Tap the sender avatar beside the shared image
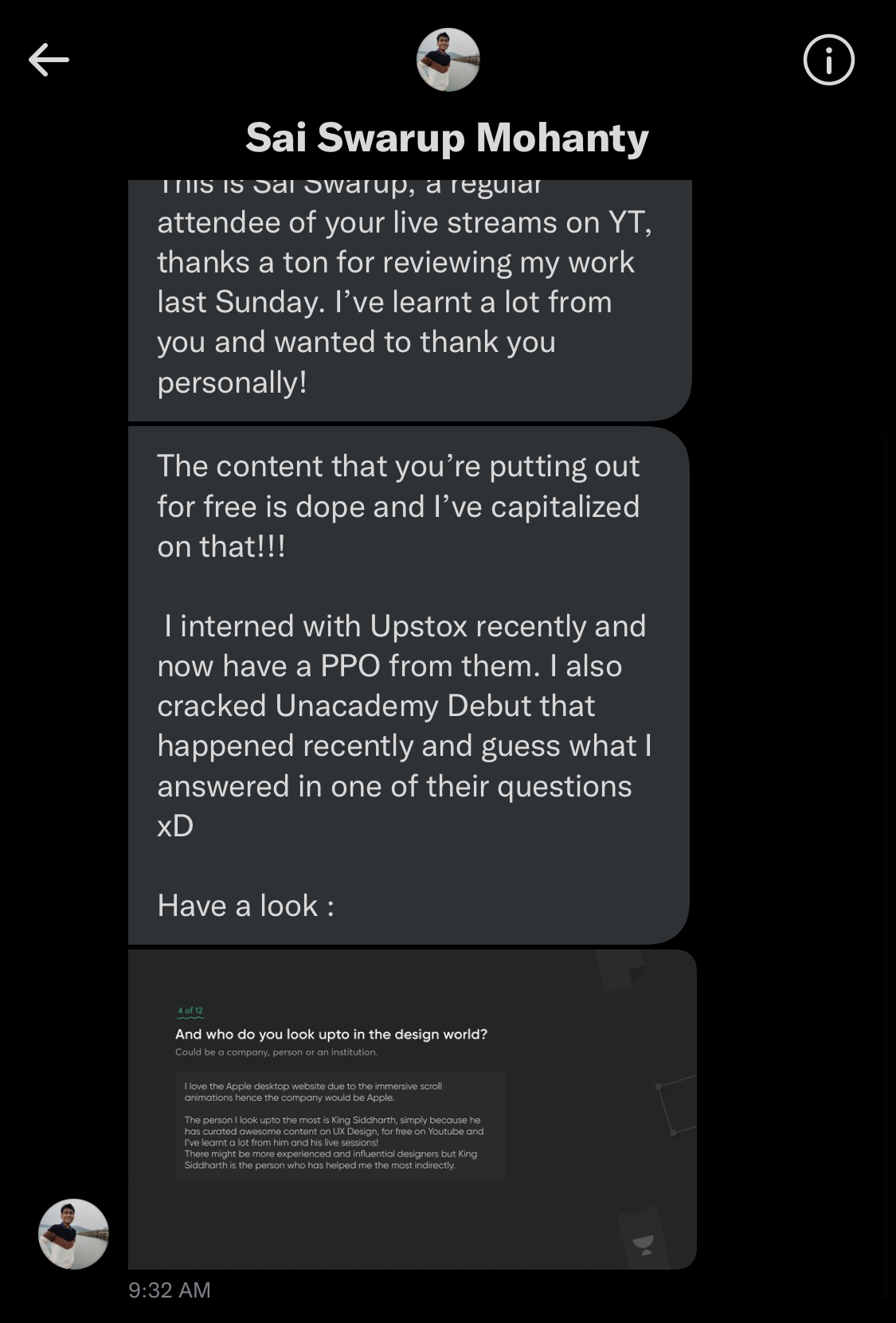The image size is (896, 1323). 73,1234
